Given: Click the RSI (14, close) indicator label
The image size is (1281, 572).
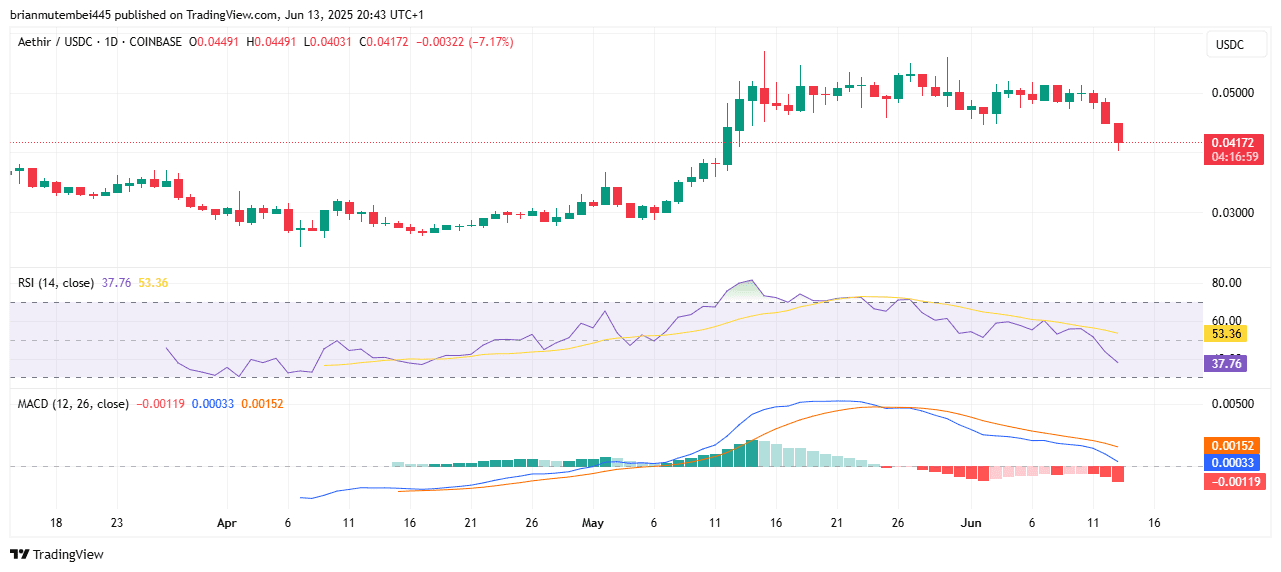Looking at the screenshot, I should 56,283.
